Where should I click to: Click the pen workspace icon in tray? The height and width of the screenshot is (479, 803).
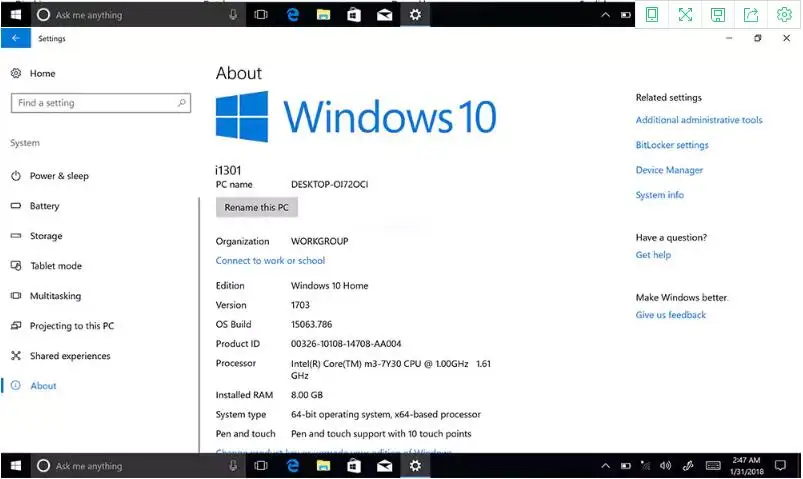point(688,465)
